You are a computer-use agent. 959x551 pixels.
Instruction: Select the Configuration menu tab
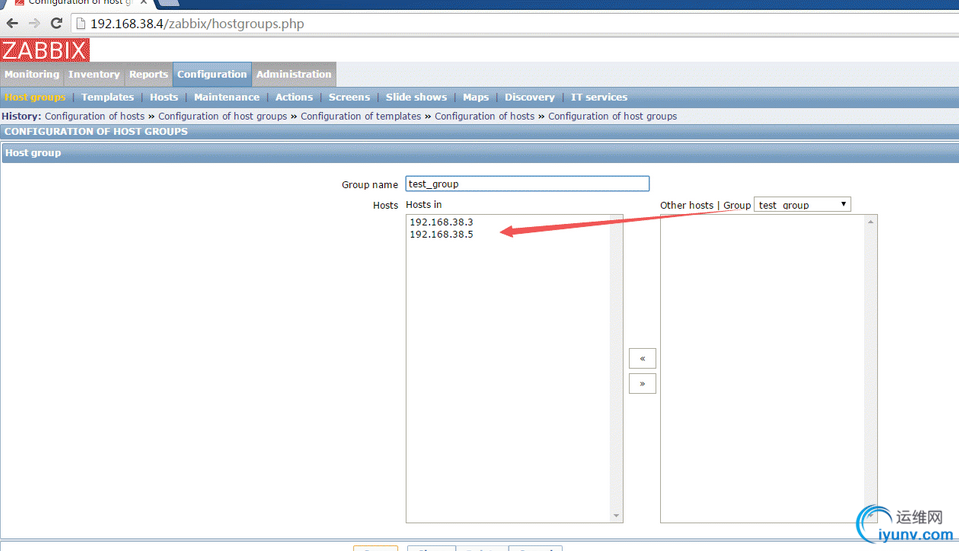pos(212,74)
